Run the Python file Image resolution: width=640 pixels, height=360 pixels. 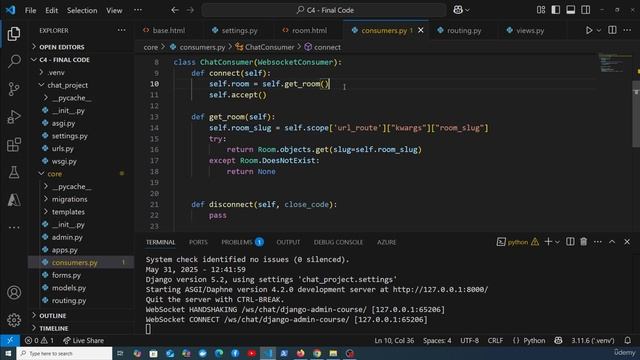pyautogui.click(x=589, y=31)
